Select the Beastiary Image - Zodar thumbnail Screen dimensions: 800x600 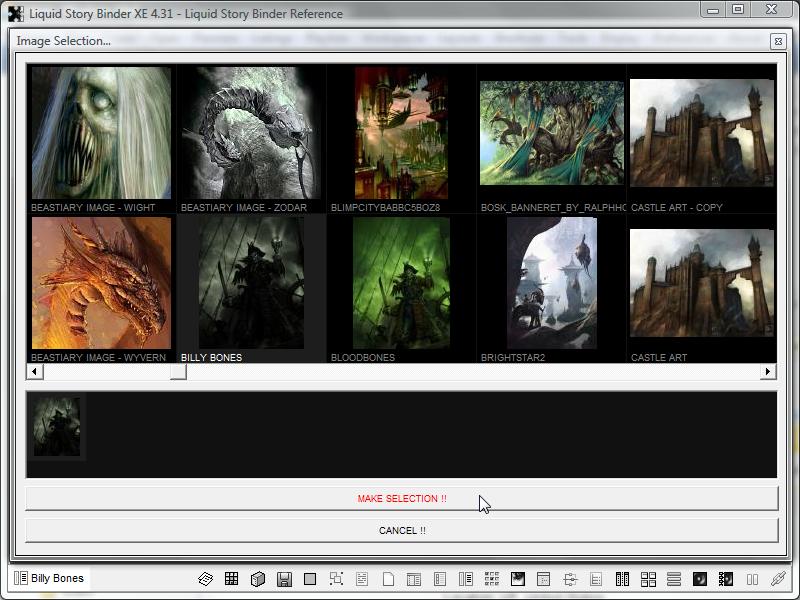pos(251,133)
